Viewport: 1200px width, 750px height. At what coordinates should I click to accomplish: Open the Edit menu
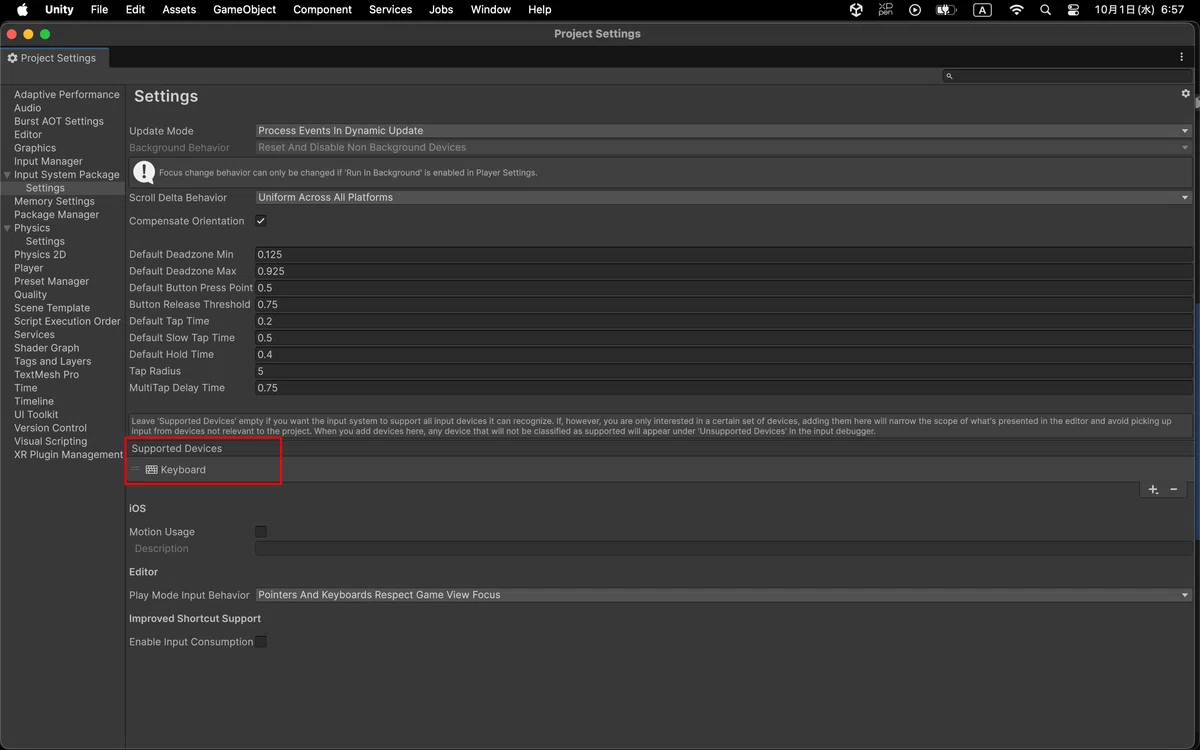coord(135,10)
